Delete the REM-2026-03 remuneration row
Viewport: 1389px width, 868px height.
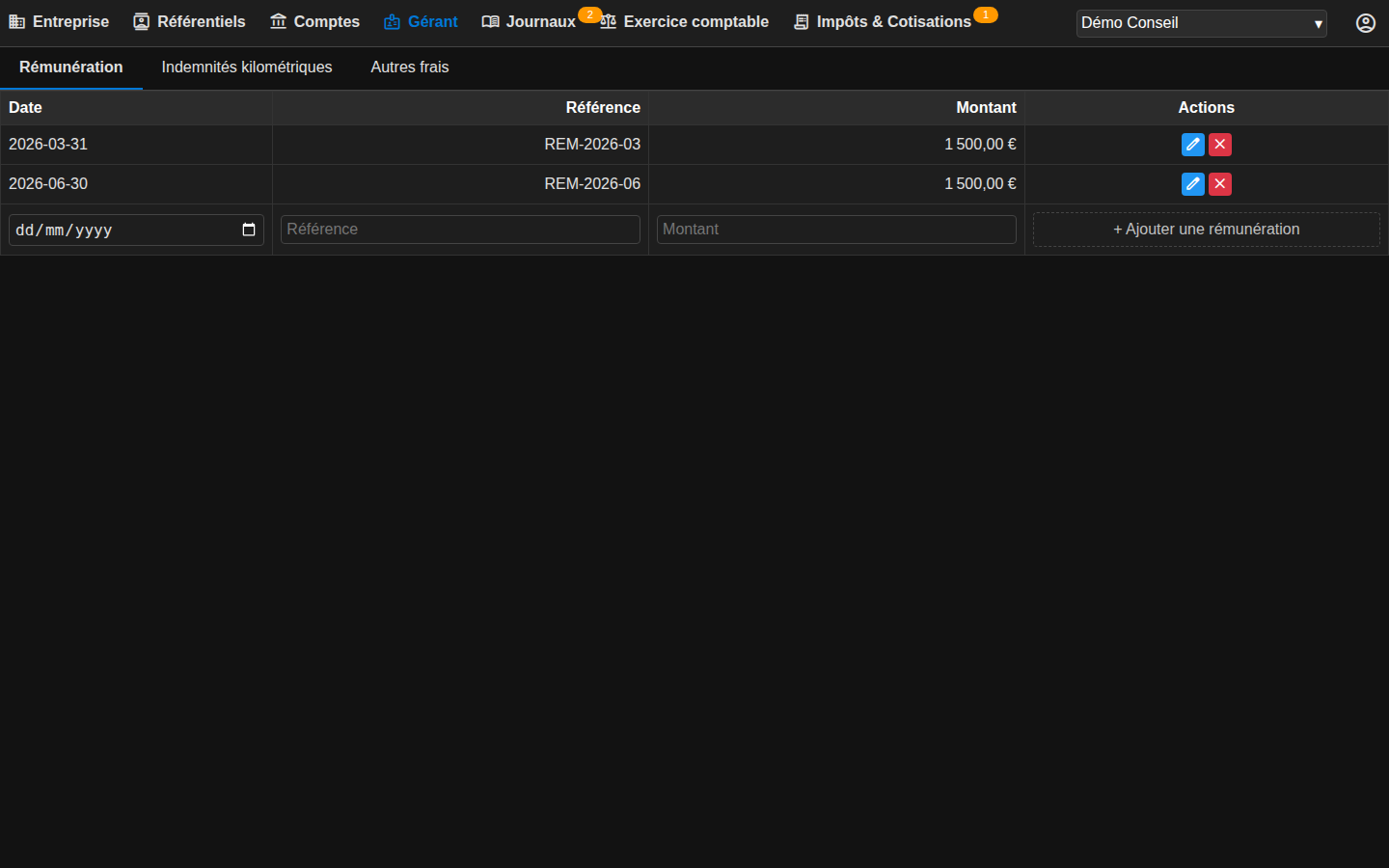(1220, 145)
